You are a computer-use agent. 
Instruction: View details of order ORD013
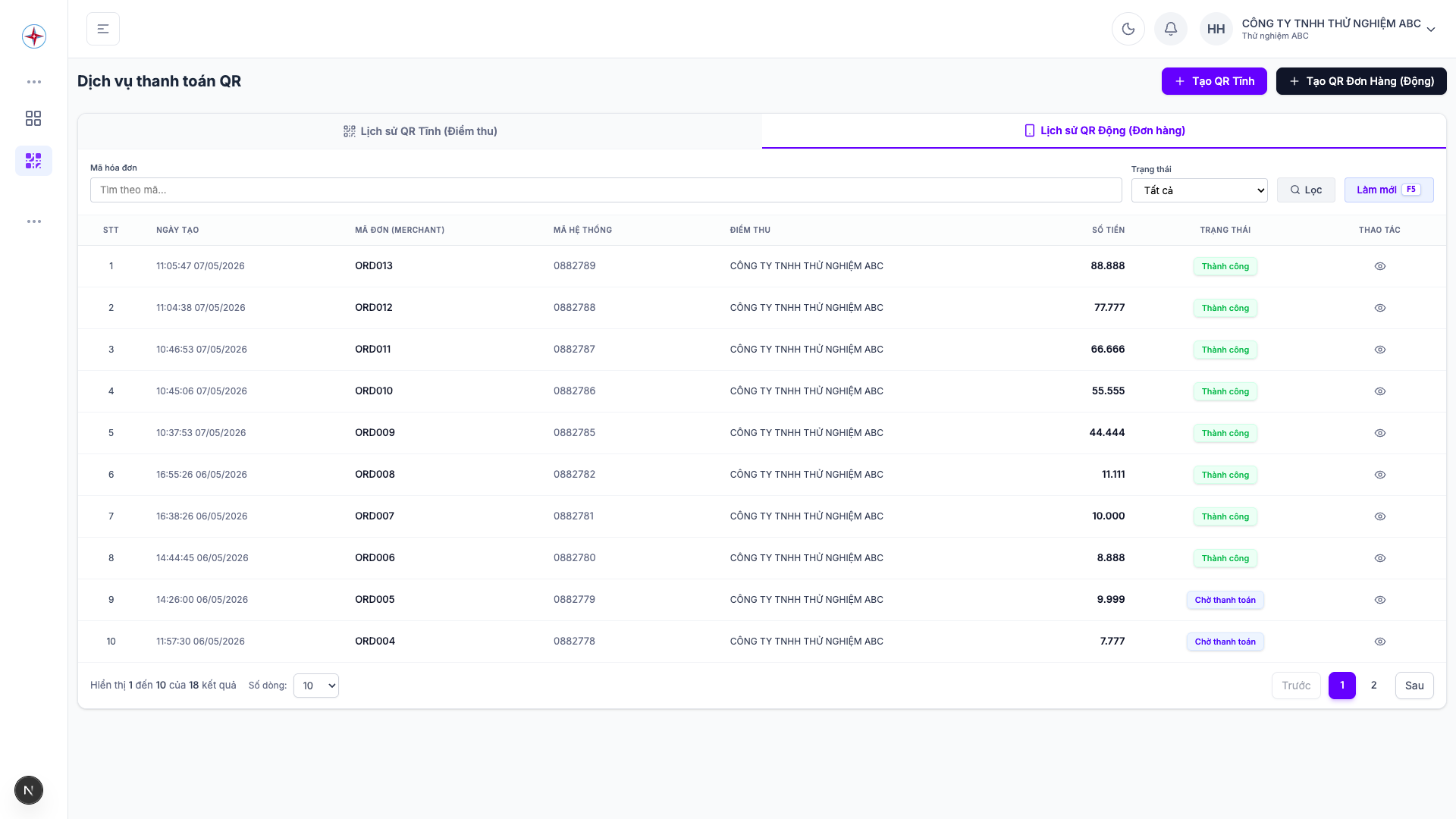pyautogui.click(x=1379, y=266)
